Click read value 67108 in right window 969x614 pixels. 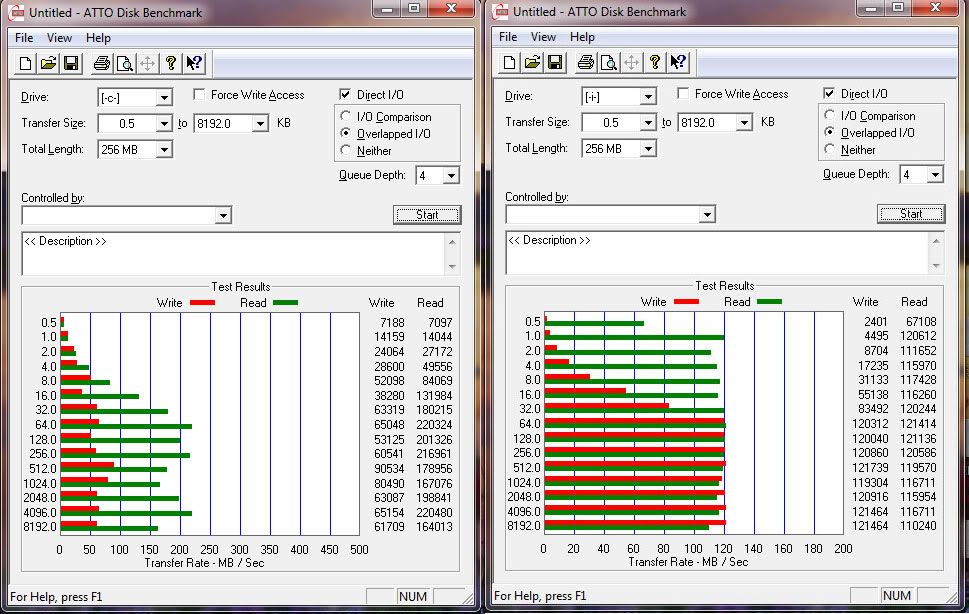click(921, 321)
